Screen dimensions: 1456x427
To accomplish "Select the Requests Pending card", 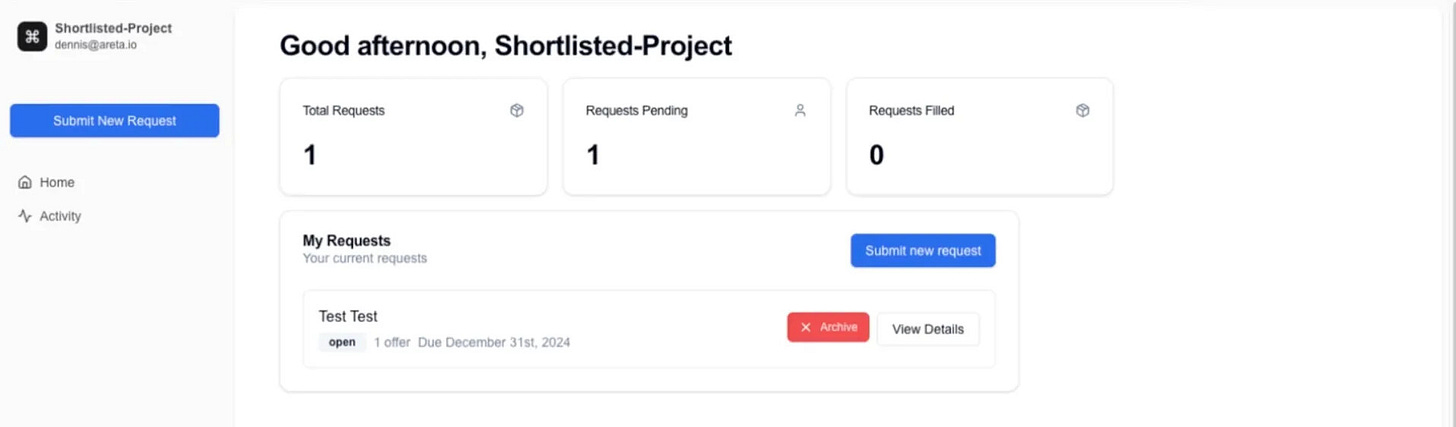I will [697, 137].
